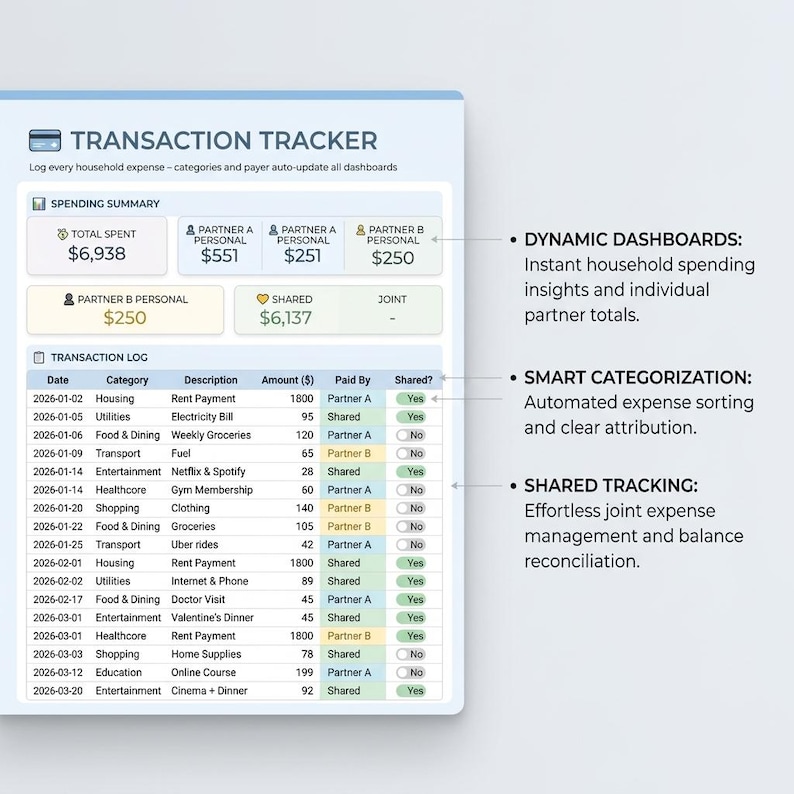Select the date cell 2026-01-22
Image resolution: width=794 pixels, height=794 pixels.
(58, 527)
